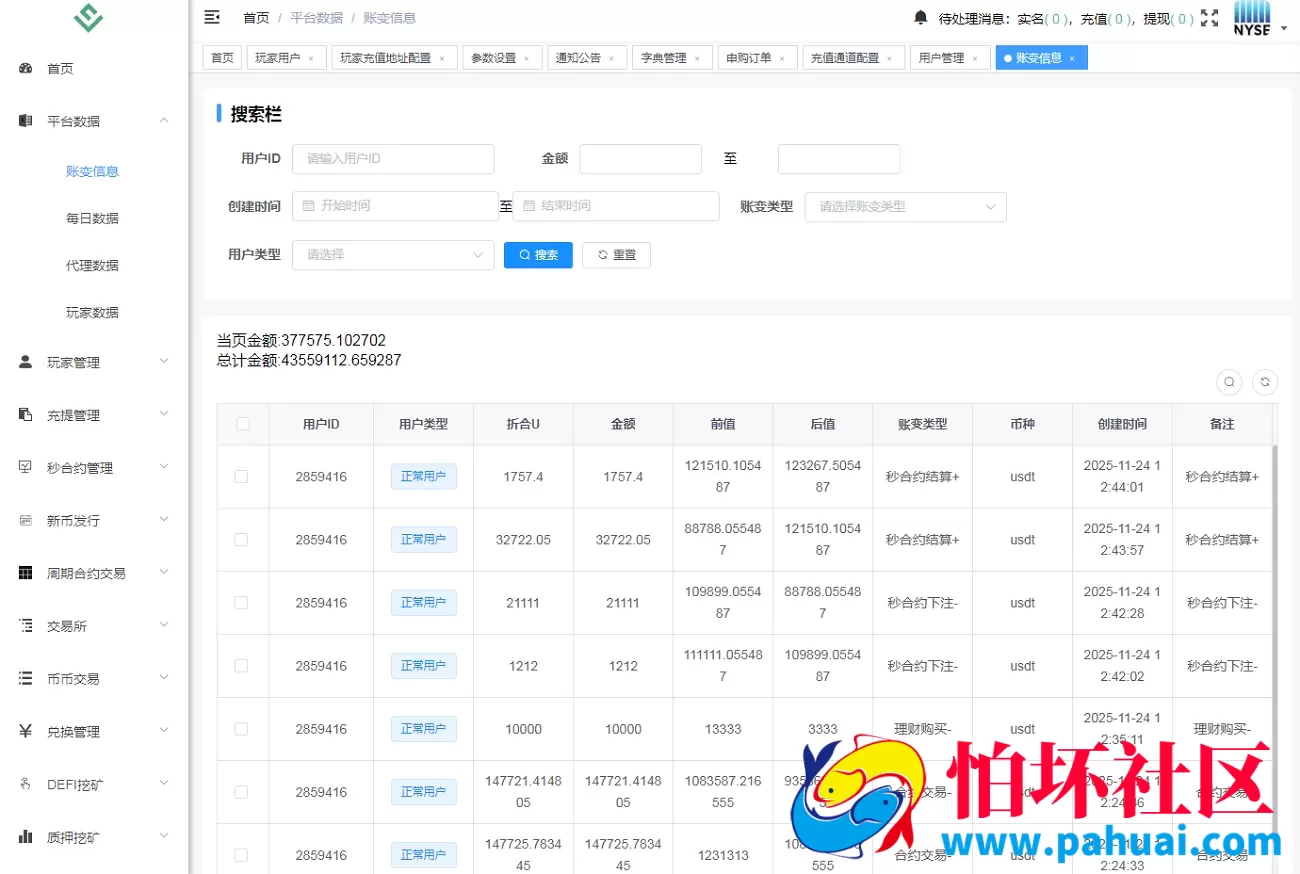Close the 玩家用户 tab
1300x874 pixels.
[311, 58]
